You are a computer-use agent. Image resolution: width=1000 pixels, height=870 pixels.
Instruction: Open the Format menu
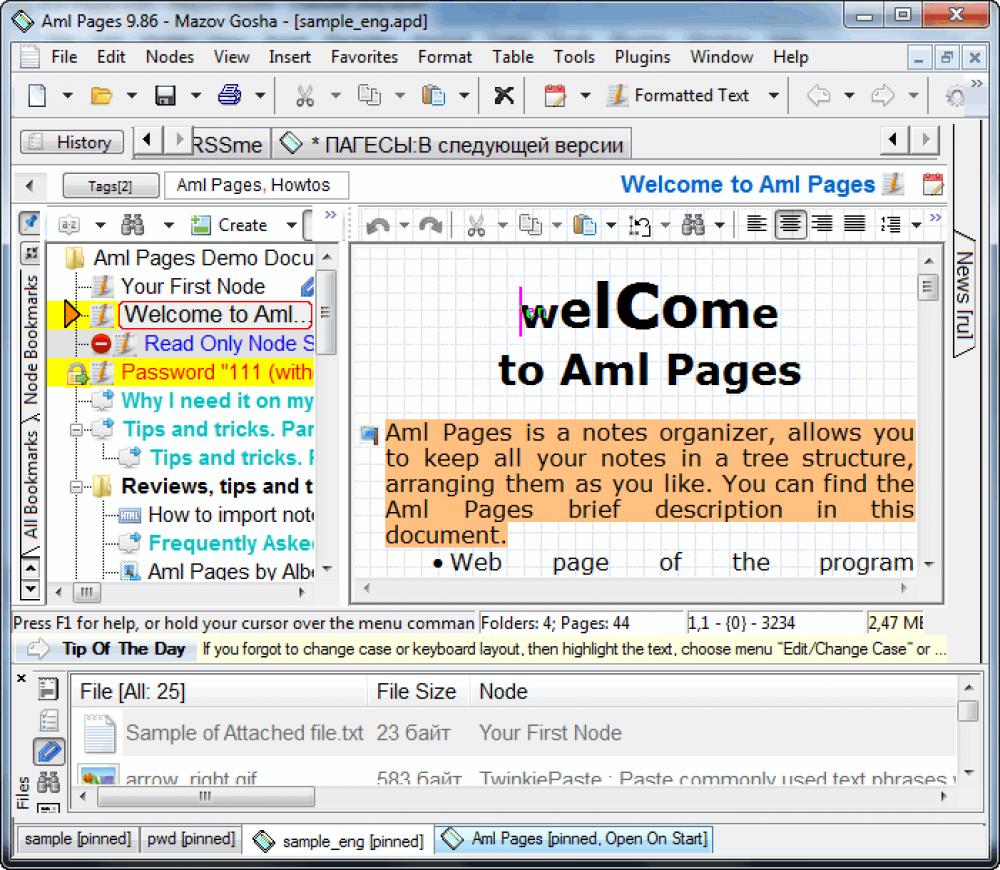[444, 57]
